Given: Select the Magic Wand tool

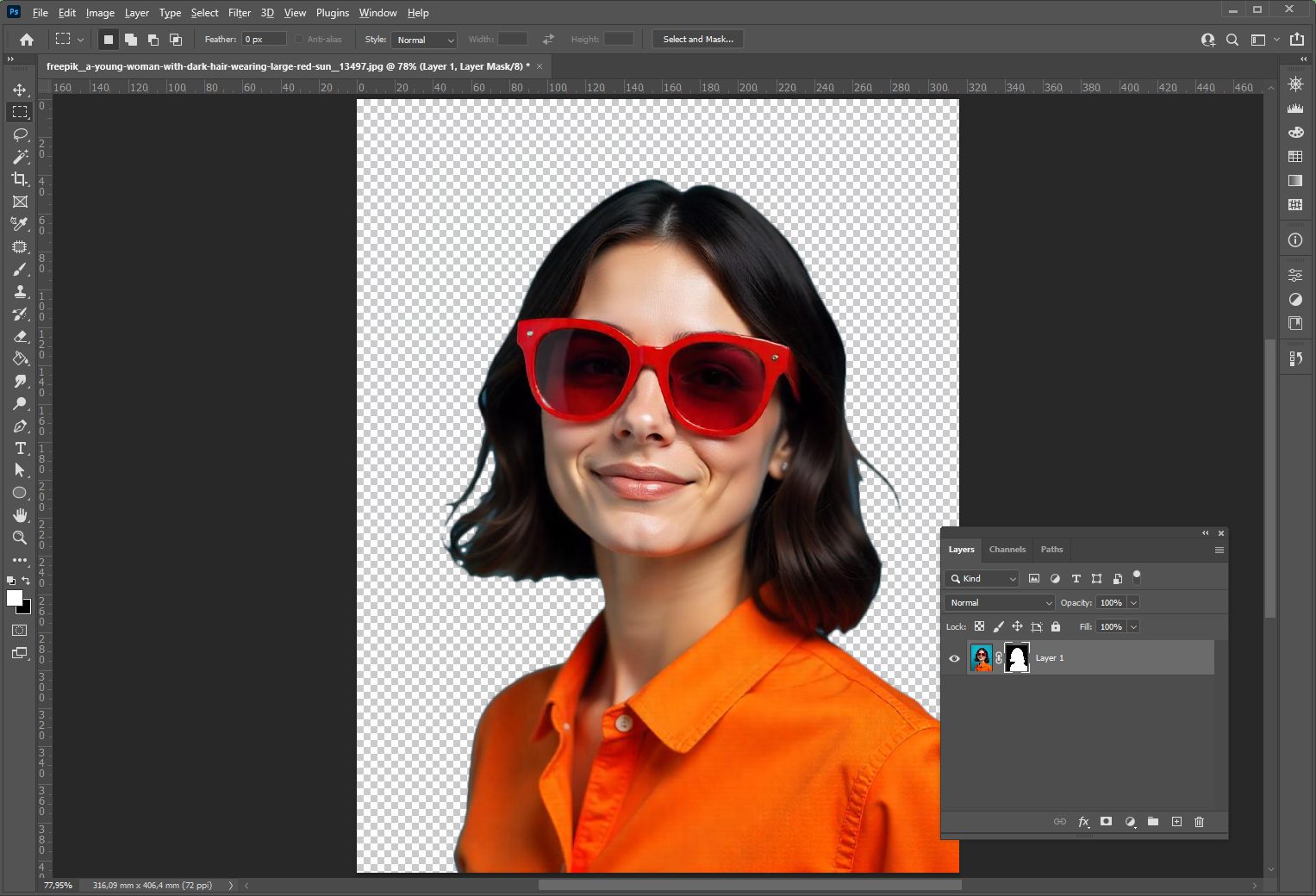Looking at the screenshot, I should (x=20, y=157).
